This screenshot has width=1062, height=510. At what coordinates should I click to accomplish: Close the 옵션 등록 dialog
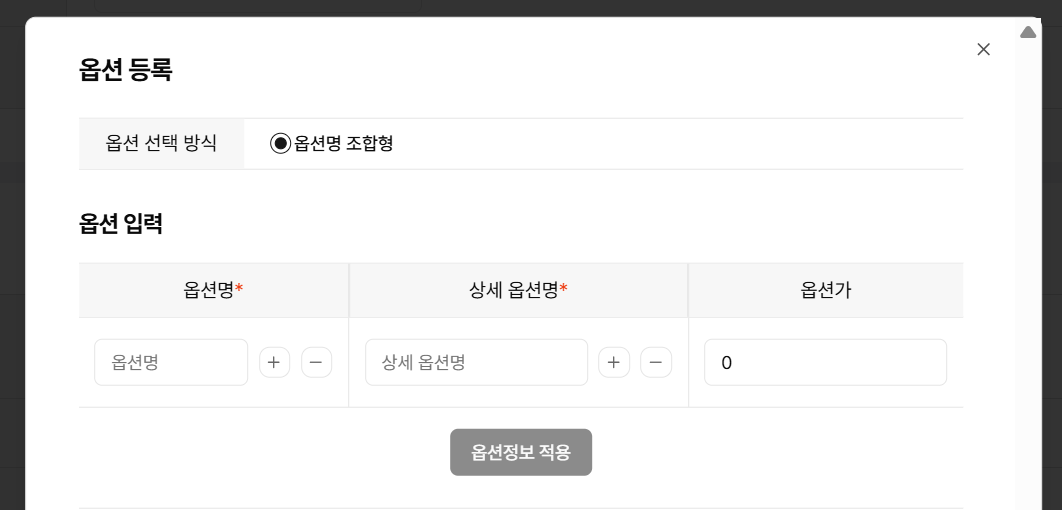pos(983,49)
